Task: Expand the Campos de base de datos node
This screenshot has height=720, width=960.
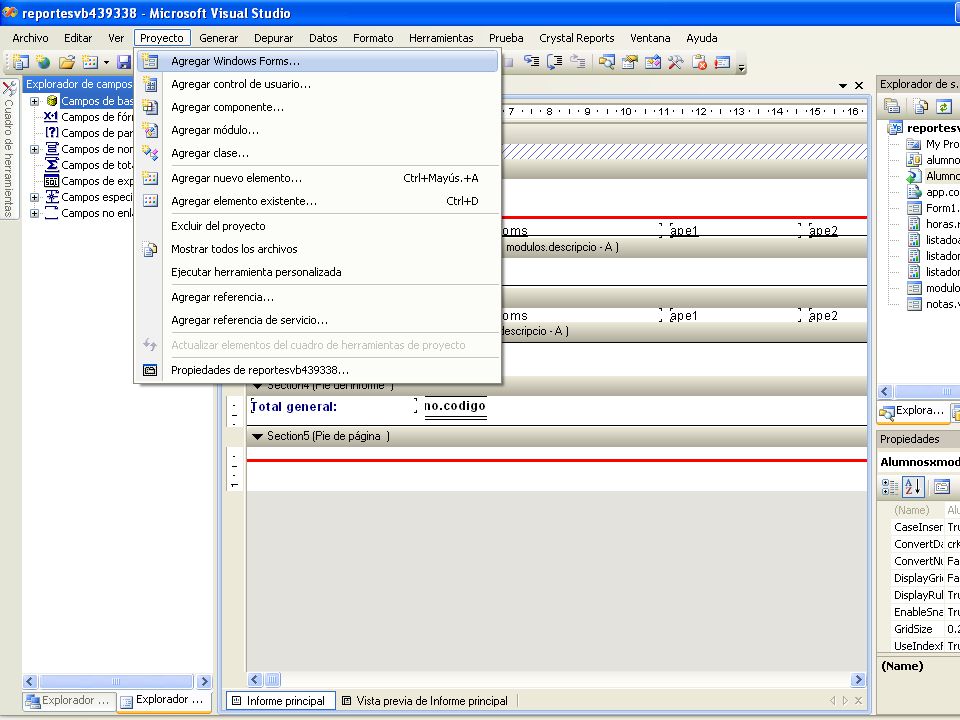Action: click(35, 101)
